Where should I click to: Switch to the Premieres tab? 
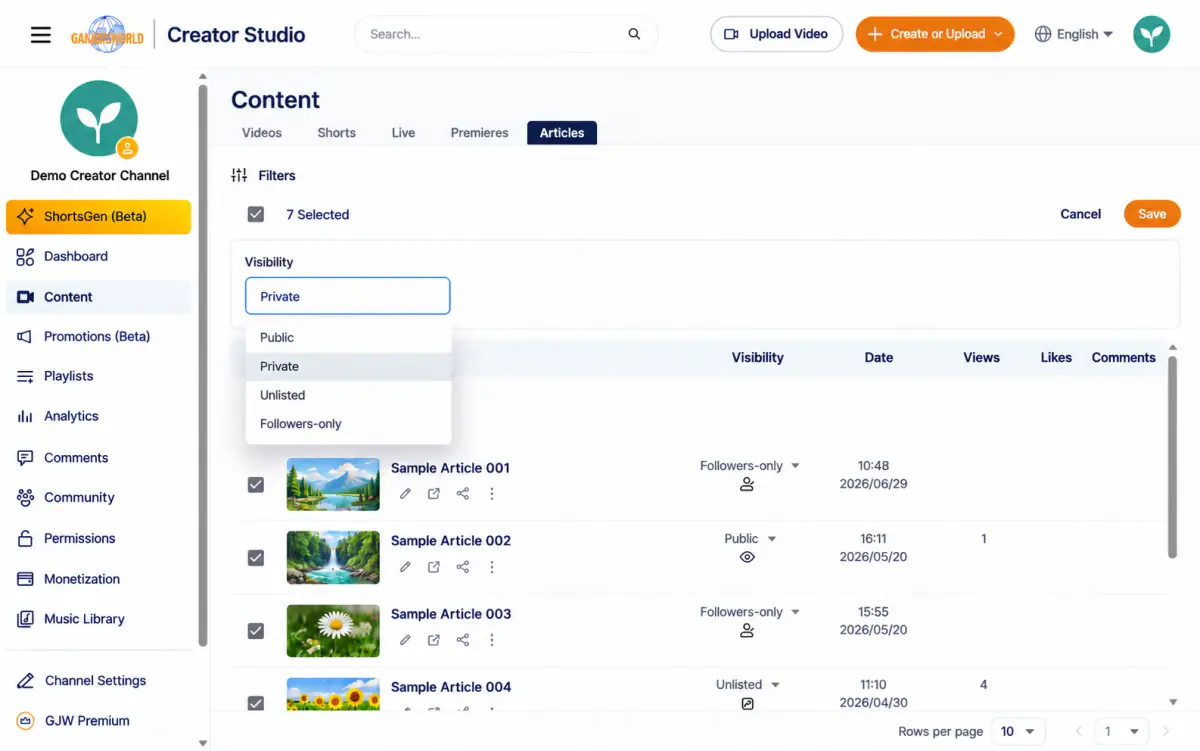pos(480,133)
